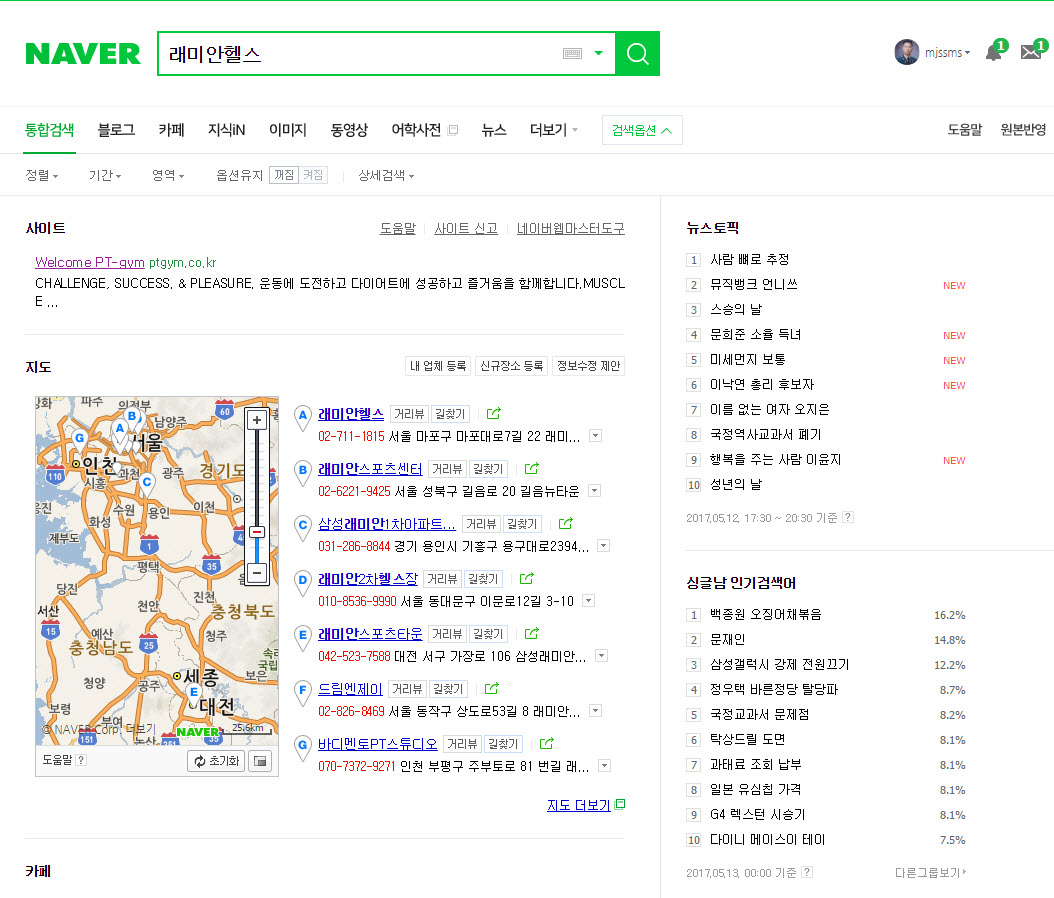
Task: Open share icon for 삼성래미안1차아파트 result
Action: (x=566, y=523)
